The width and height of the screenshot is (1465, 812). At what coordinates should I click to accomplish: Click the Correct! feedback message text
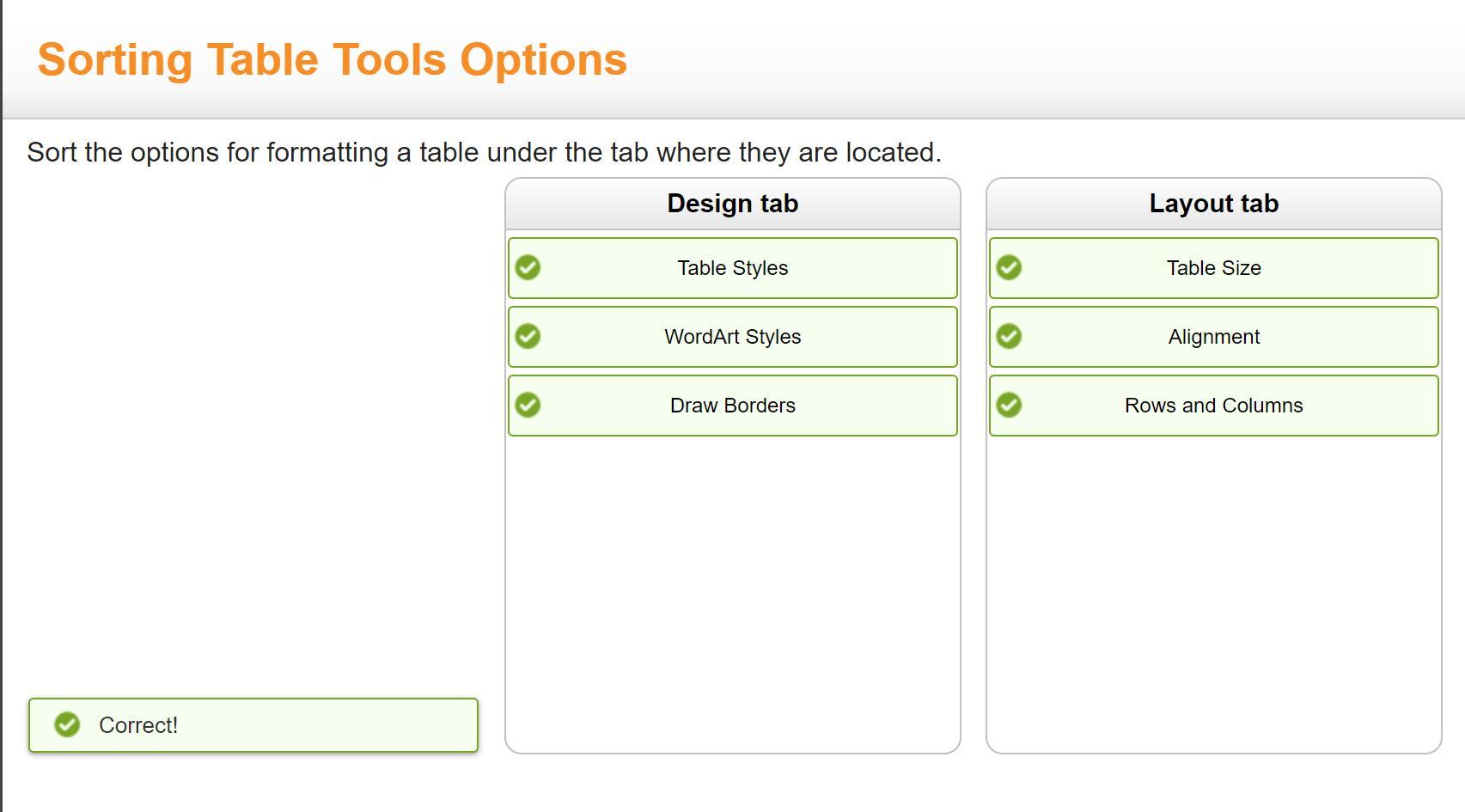[x=138, y=725]
